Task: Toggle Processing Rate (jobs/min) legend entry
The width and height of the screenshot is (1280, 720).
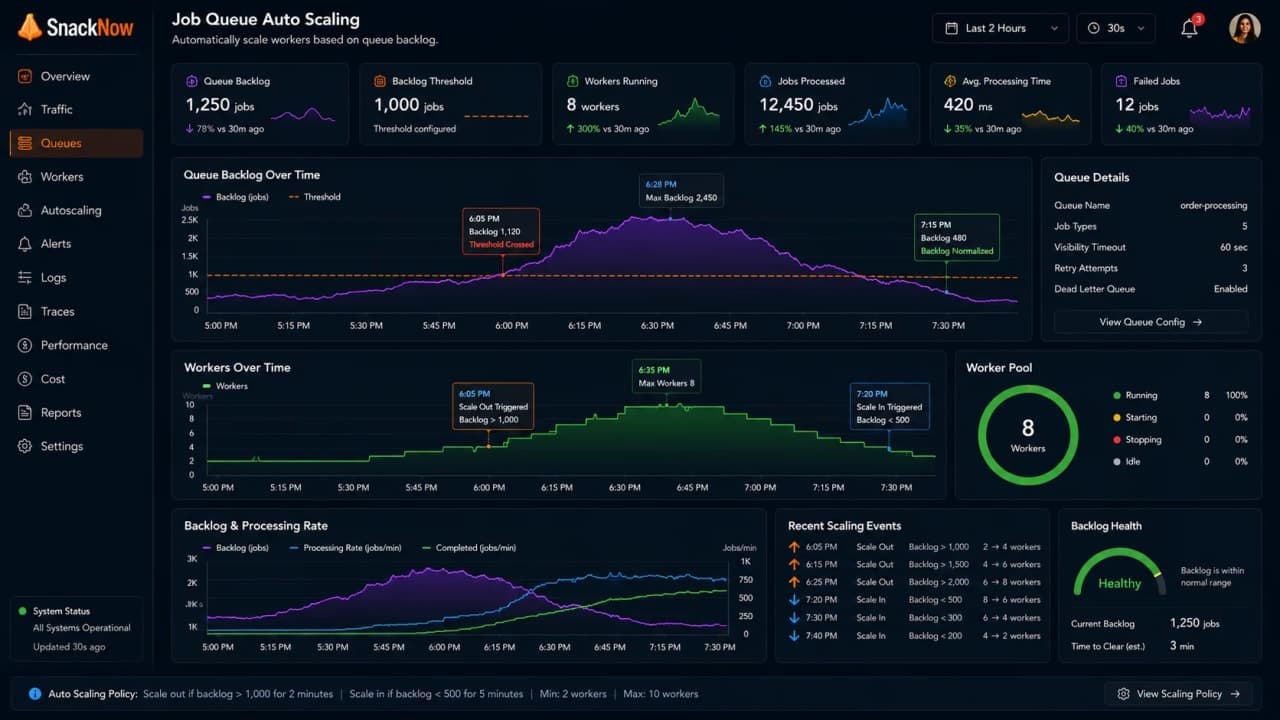Action: click(x=347, y=548)
